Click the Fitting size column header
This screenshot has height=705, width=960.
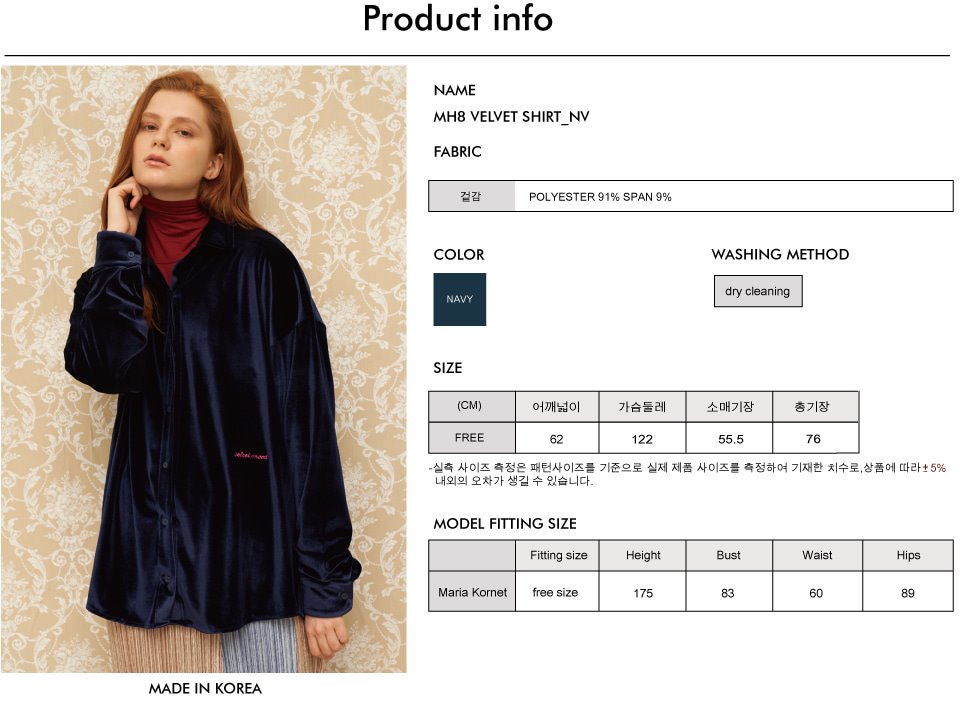coord(557,556)
